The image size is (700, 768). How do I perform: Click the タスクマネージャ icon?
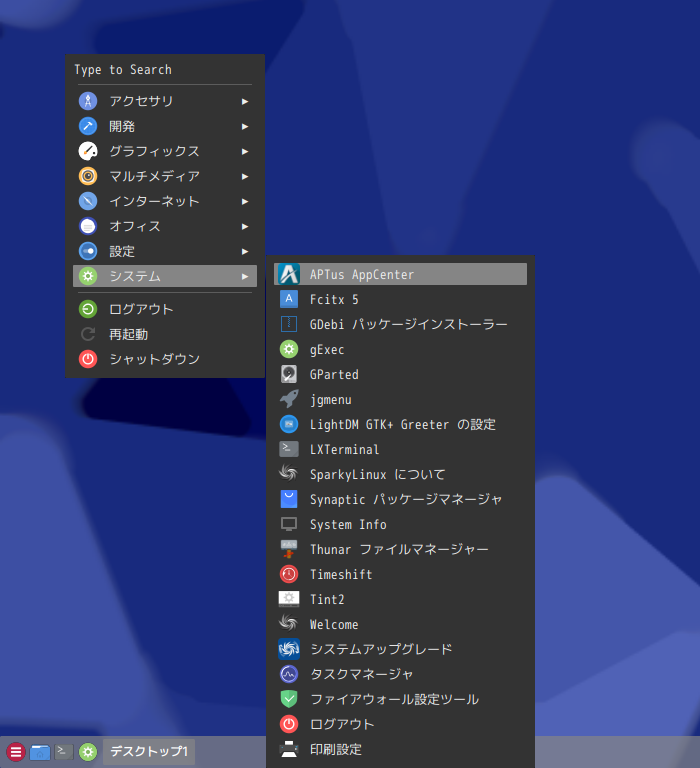pyautogui.click(x=289, y=674)
